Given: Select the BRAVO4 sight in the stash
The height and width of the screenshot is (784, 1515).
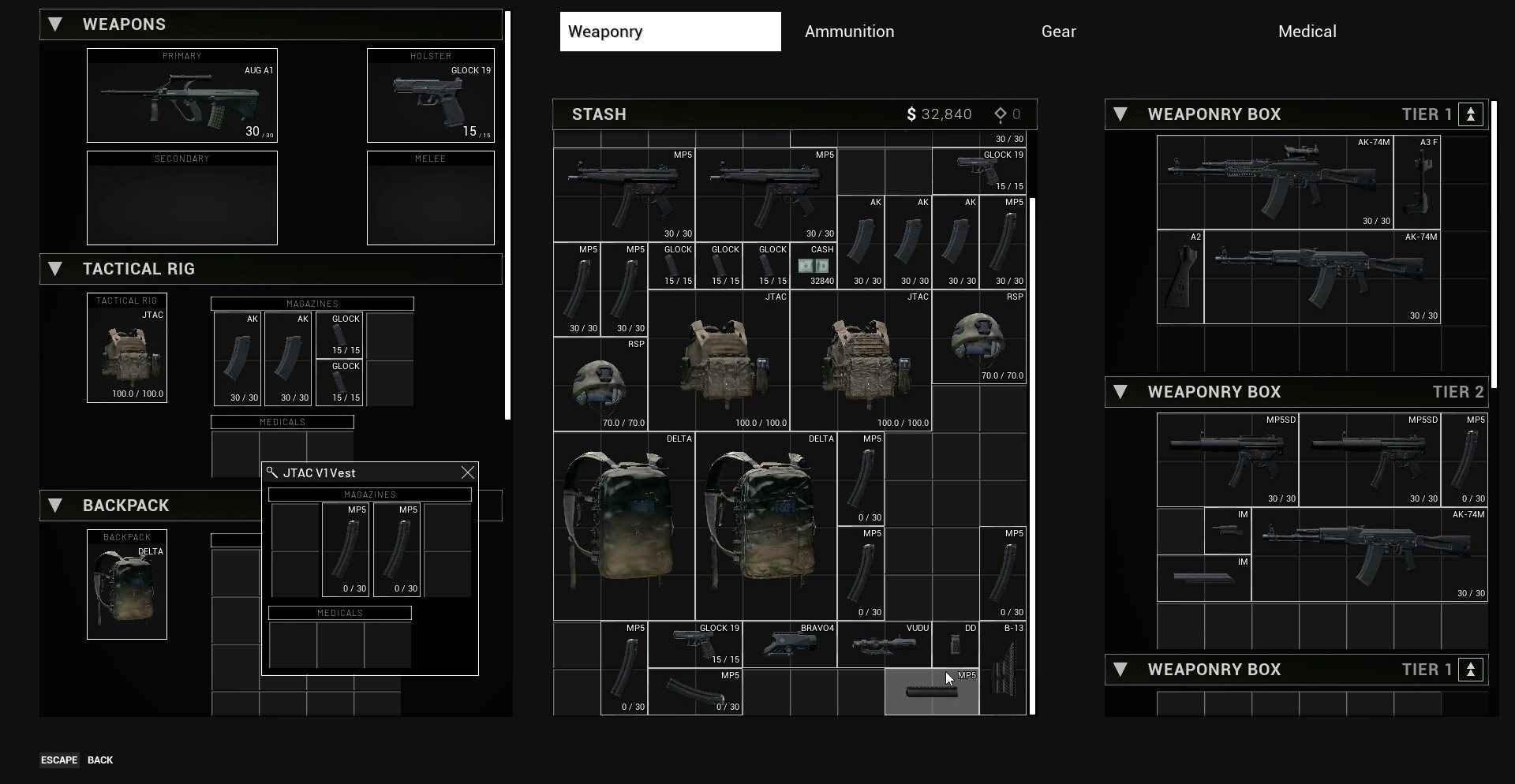Looking at the screenshot, I should (x=789, y=644).
